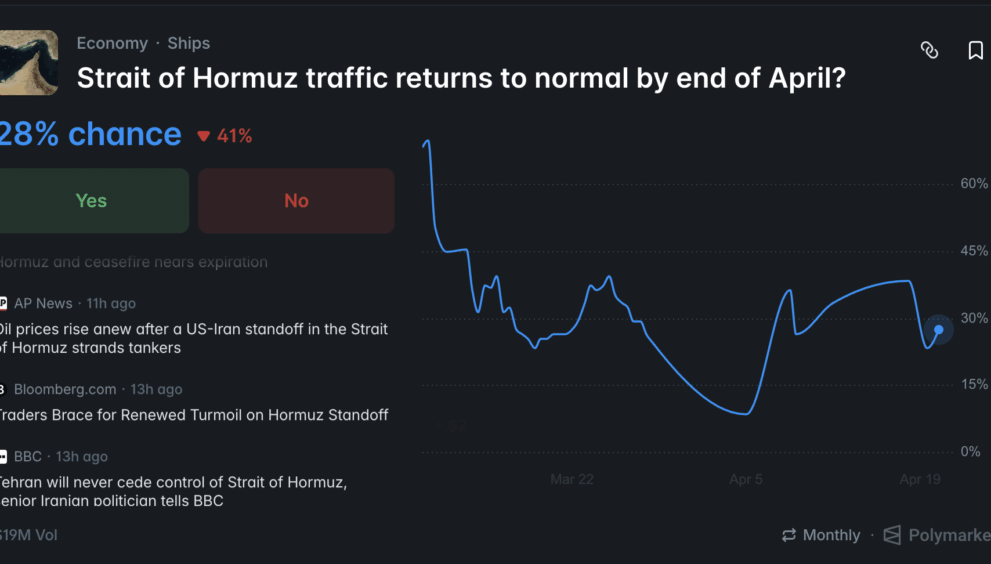Click the 28% chance figure

(x=90, y=135)
